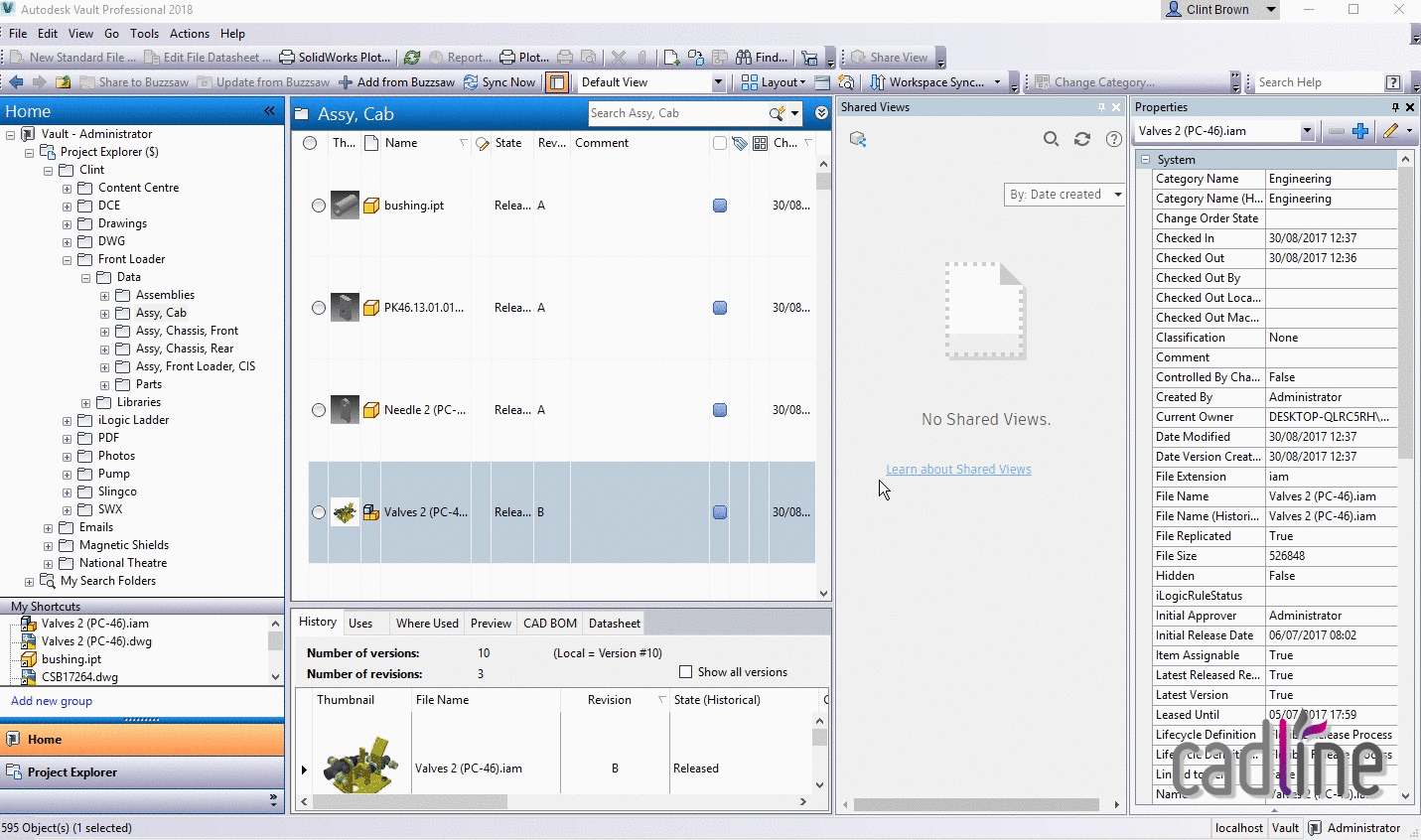Click the pencil edit properties icon
The image size is (1421, 840).
[1390, 131]
